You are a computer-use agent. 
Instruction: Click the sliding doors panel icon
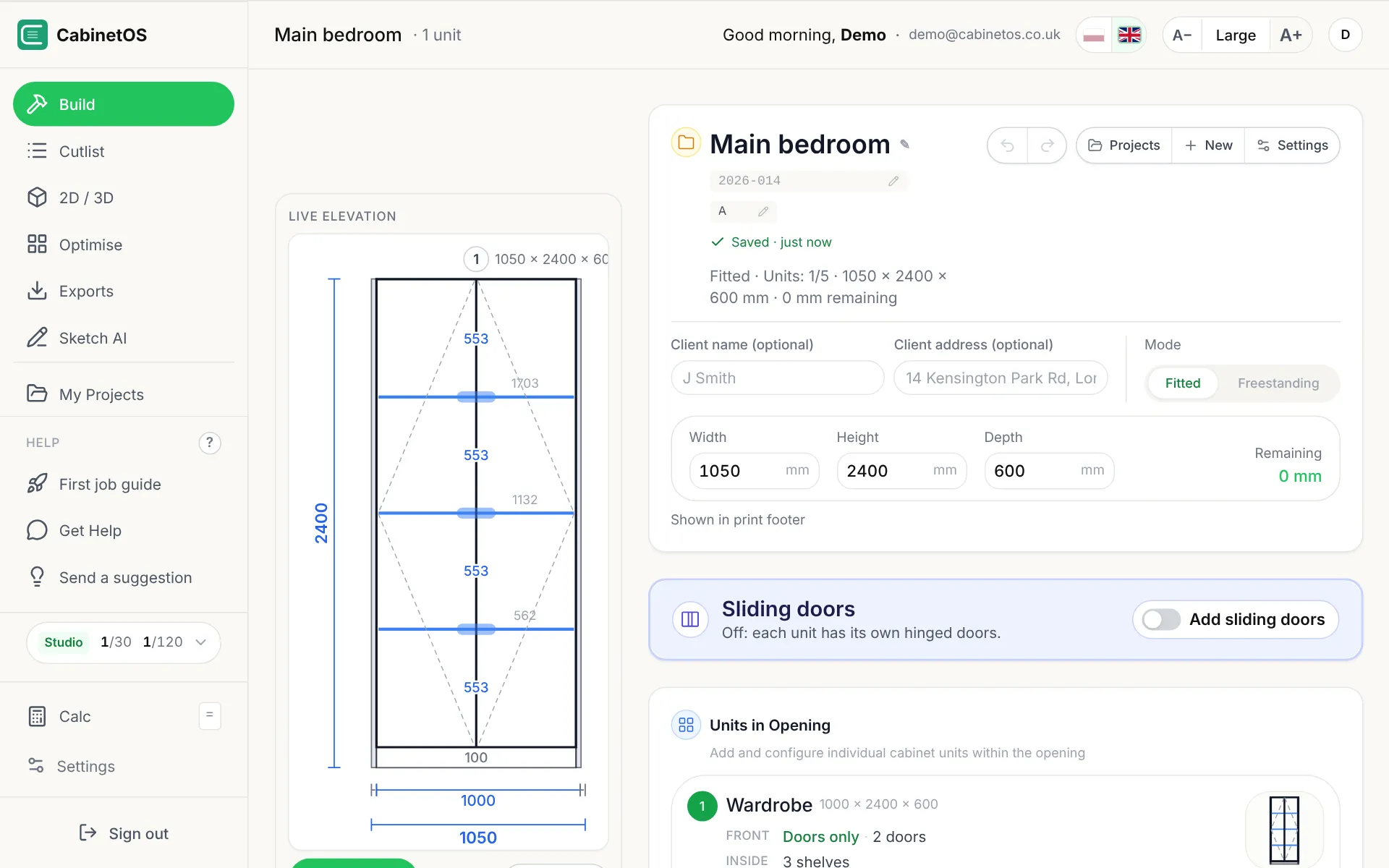coord(690,619)
